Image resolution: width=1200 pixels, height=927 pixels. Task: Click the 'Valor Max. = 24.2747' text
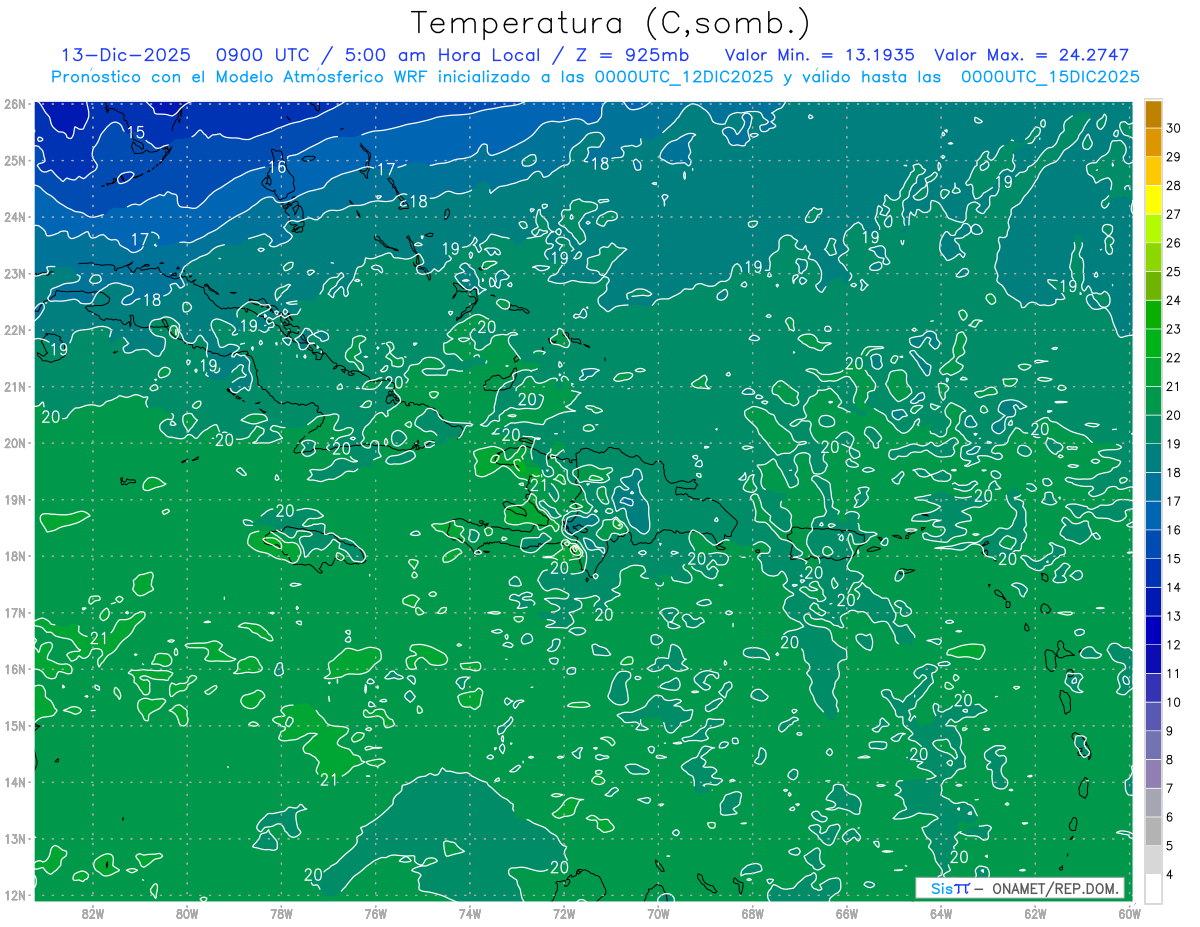coord(1031,55)
